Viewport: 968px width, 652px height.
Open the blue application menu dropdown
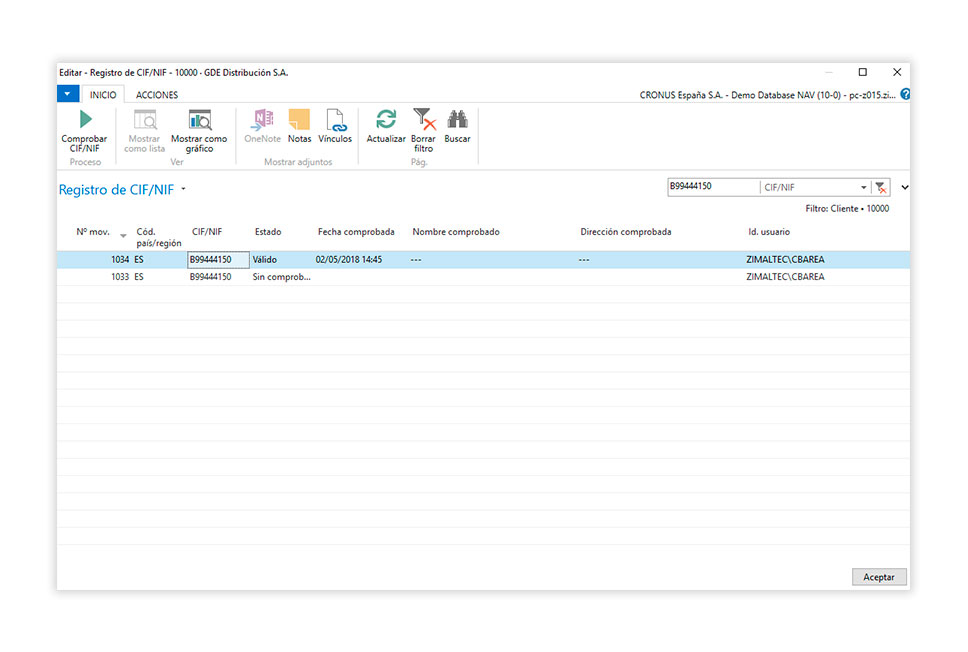coord(67,94)
